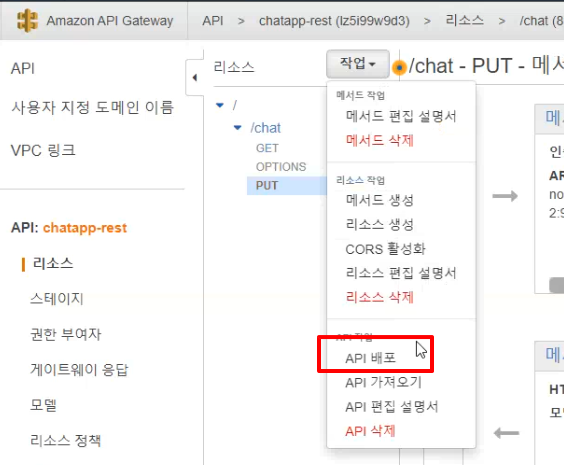Select the /chat resource
Viewport: 564px width, 465px height.
click(x=265, y=128)
